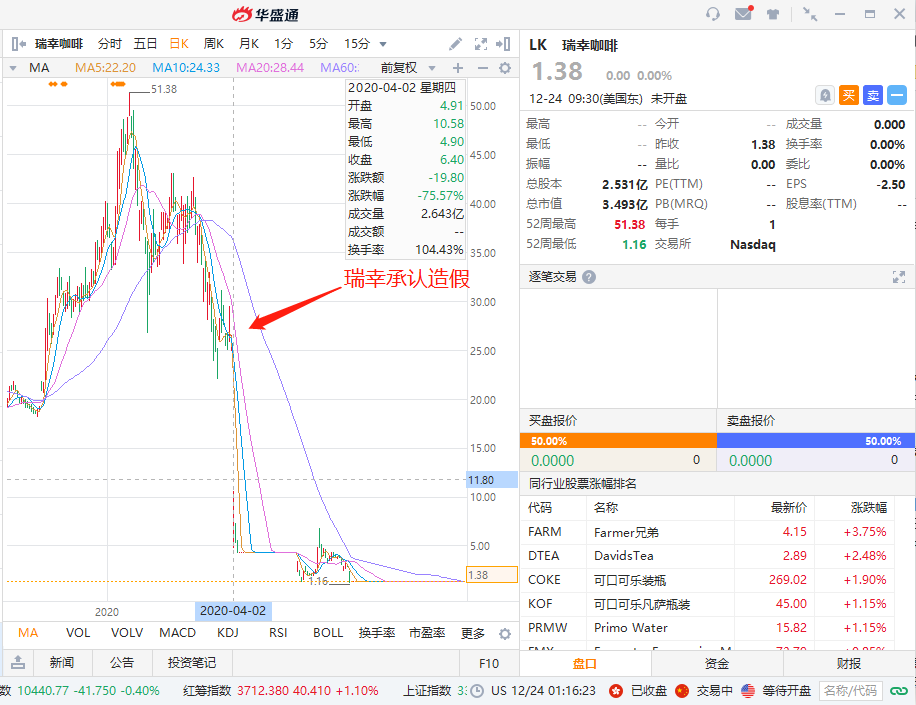This screenshot has width=916, height=705.
Task: Switch to 财报 panel tab
Action: point(849,664)
